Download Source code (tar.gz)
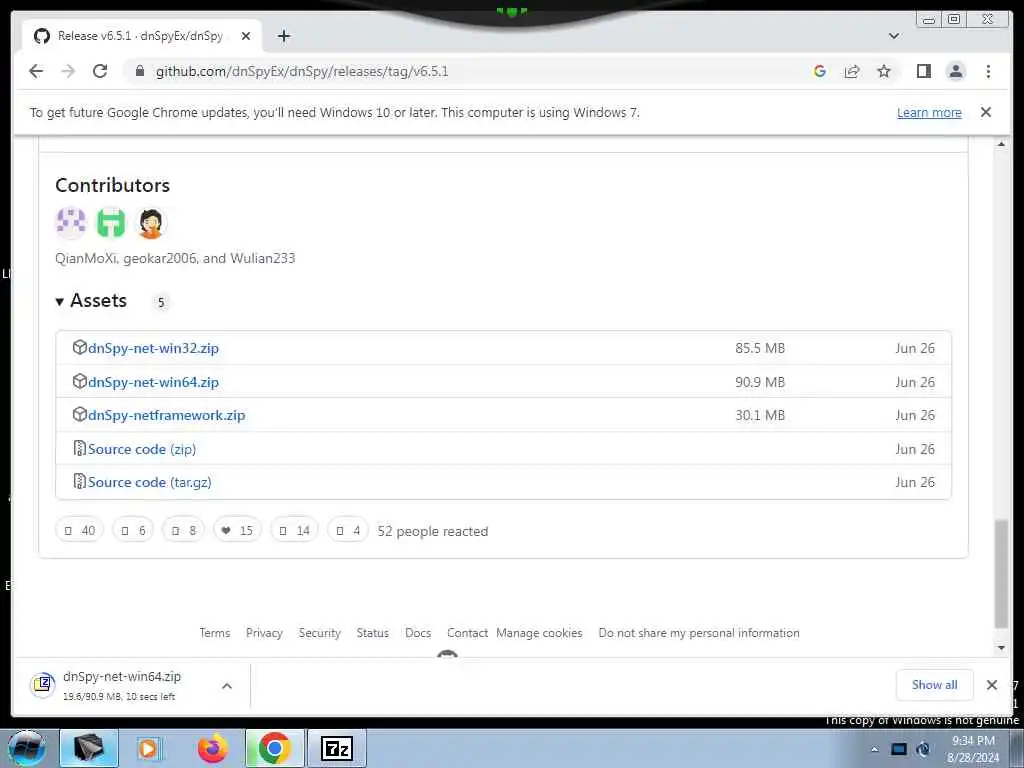 point(150,482)
